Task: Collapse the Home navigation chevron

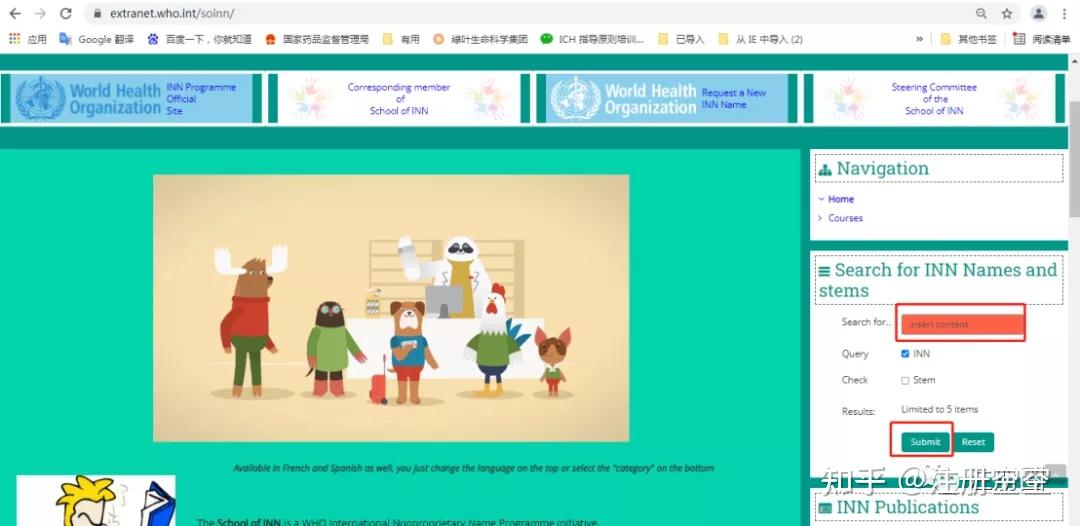Action: [821, 199]
